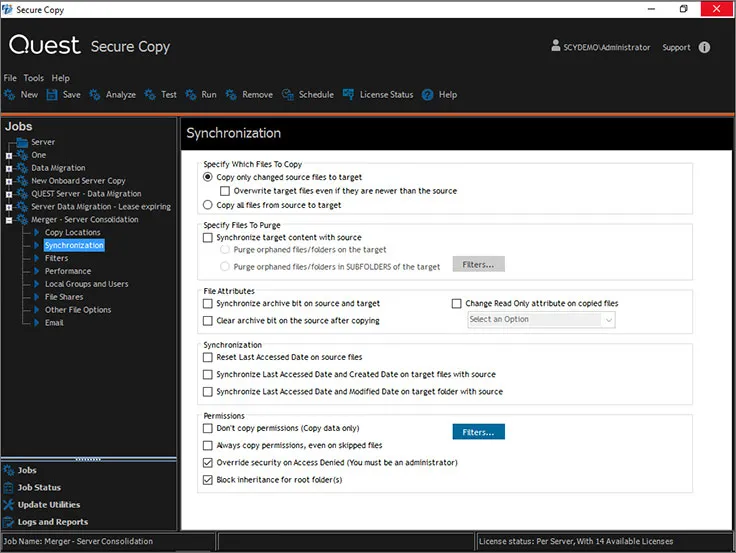This screenshot has height=553, width=736.
Task: Uncheck Block inheritance for root folder(s)
Action: [208, 480]
